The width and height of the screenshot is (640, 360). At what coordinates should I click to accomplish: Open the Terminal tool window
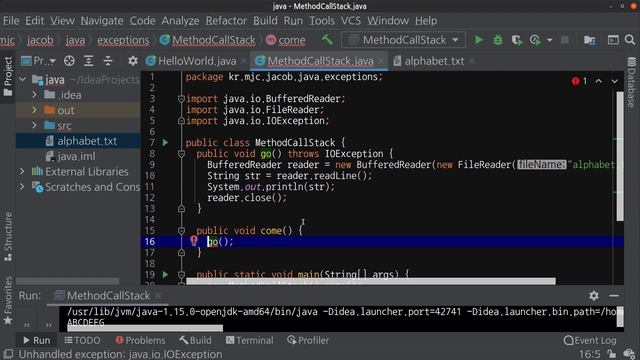249,340
